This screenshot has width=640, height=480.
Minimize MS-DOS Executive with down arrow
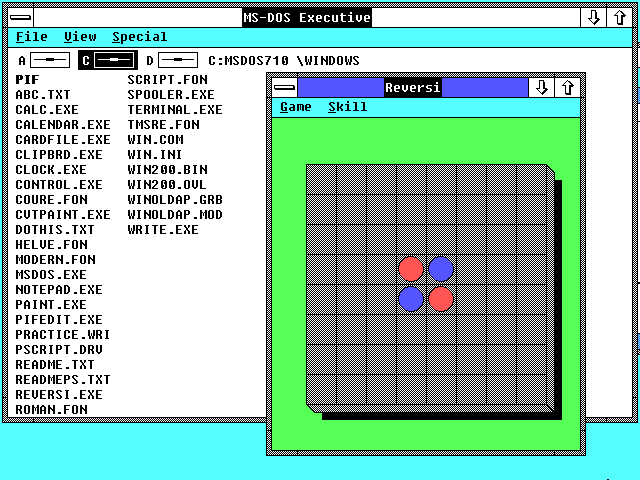593,18
